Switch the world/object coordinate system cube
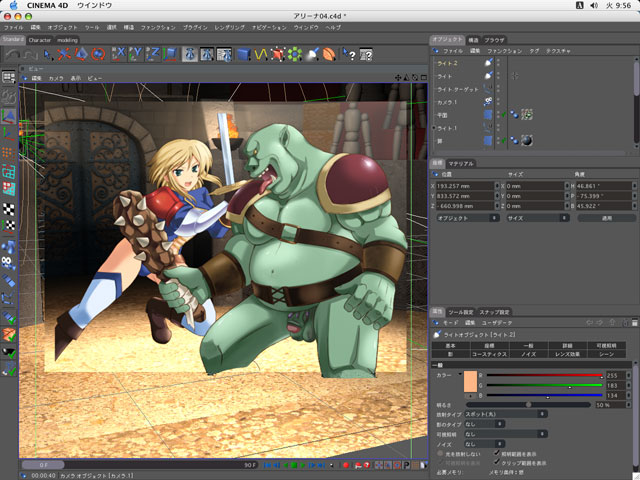Image resolution: width=640 pixels, height=480 pixels. (x=170, y=54)
